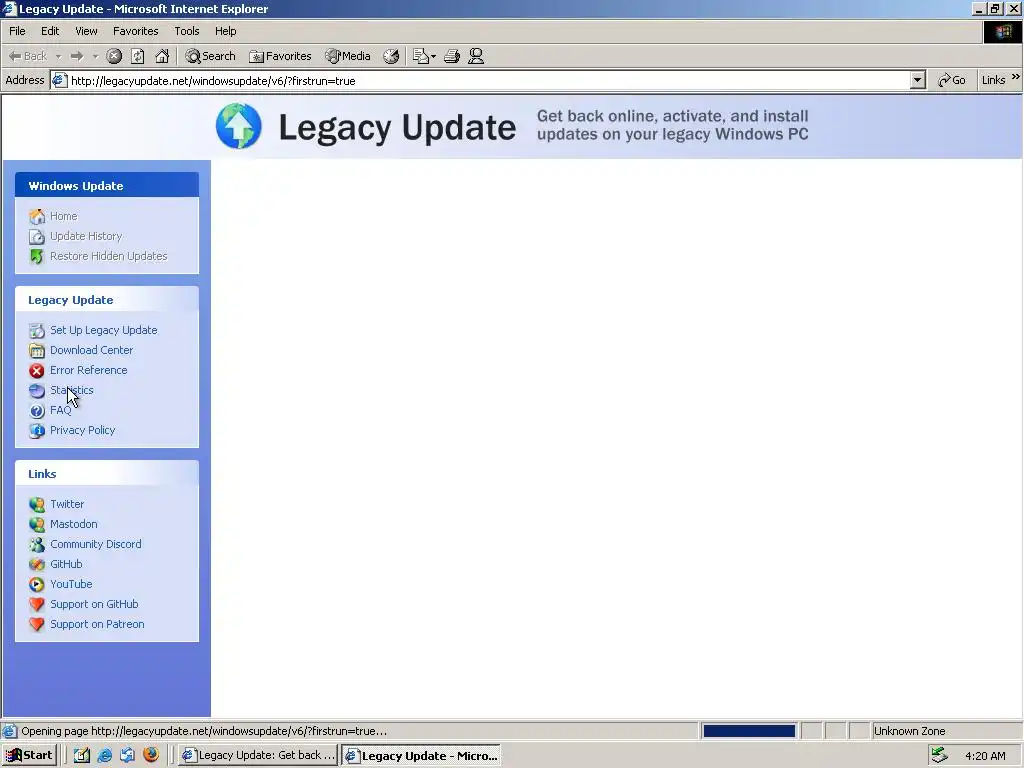Click the page loading progress bar
Viewport: 1024px width, 768px height.
(749, 731)
